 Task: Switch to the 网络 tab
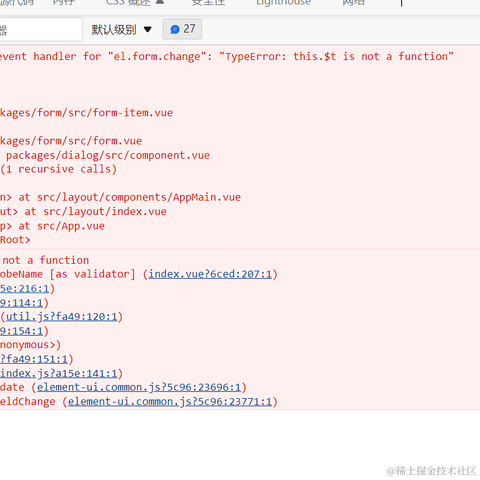354,3
